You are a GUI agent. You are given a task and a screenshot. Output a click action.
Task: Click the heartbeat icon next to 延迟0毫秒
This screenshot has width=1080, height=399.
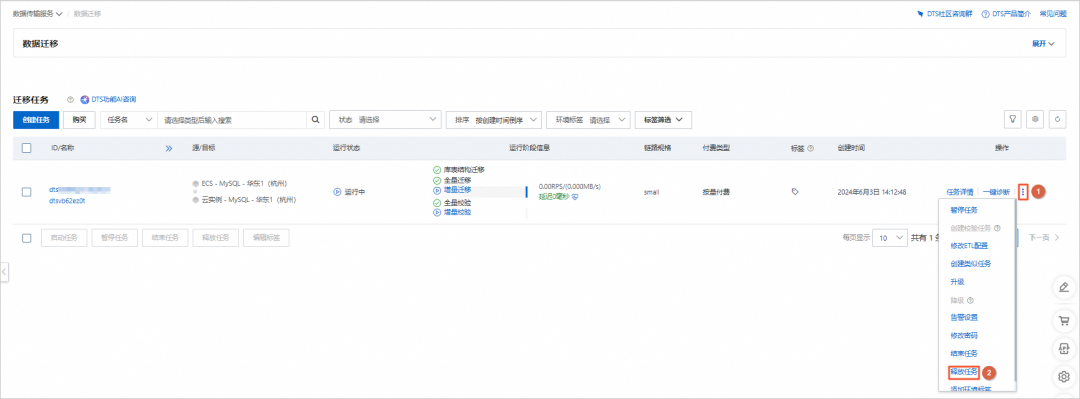pos(574,196)
